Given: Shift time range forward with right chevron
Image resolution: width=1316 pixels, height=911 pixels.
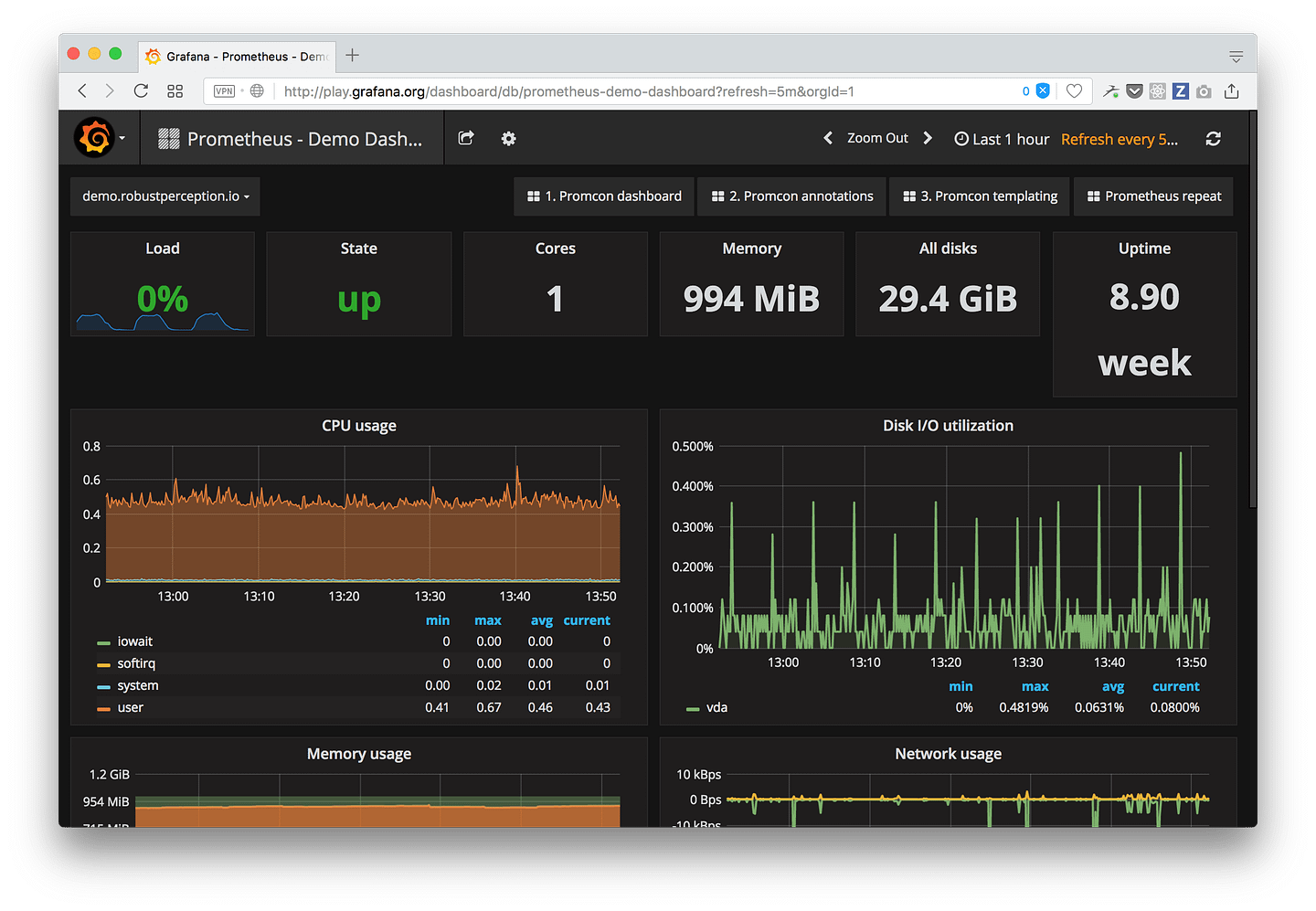Looking at the screenshot, I should click(928, 138).
